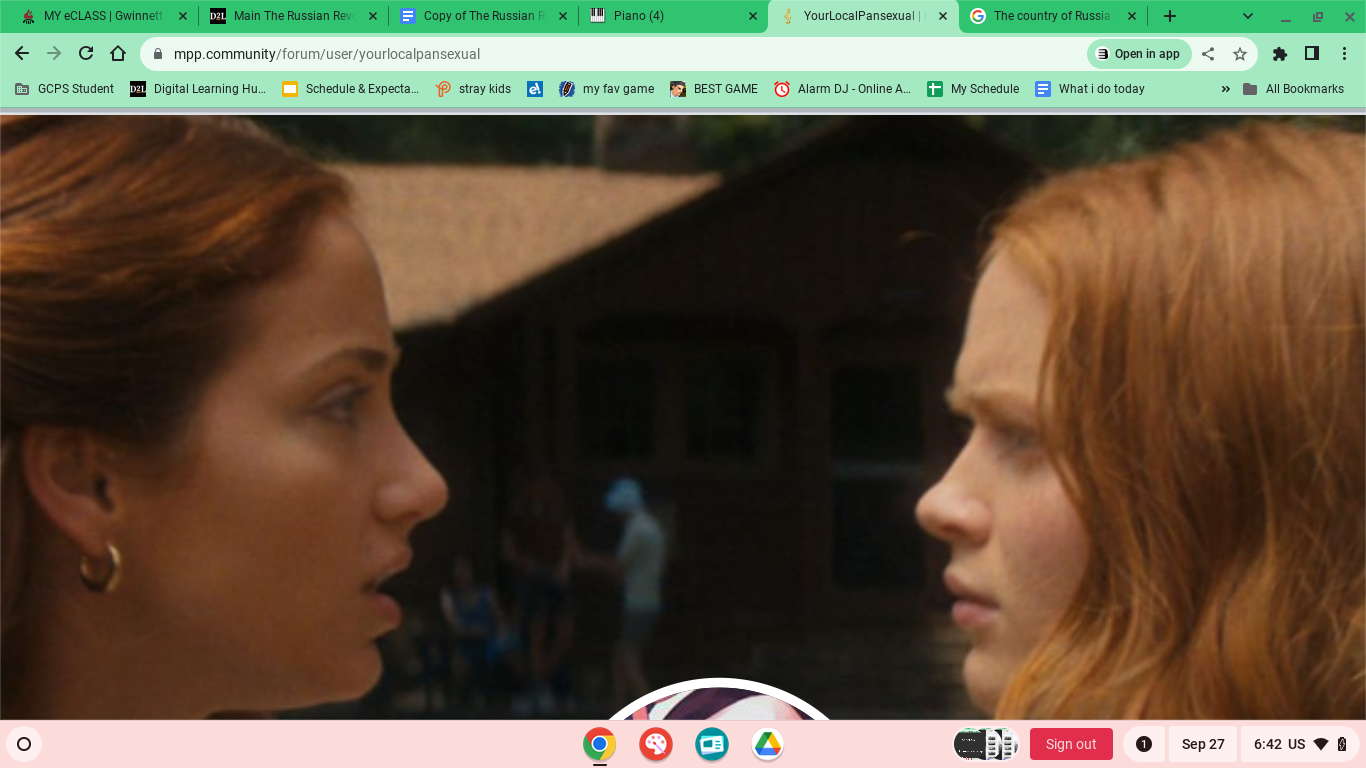The width and height of the screenshot is (1366, 768).
Task: Click the US keyboard layout indicator
Action: coord(1297,744)
